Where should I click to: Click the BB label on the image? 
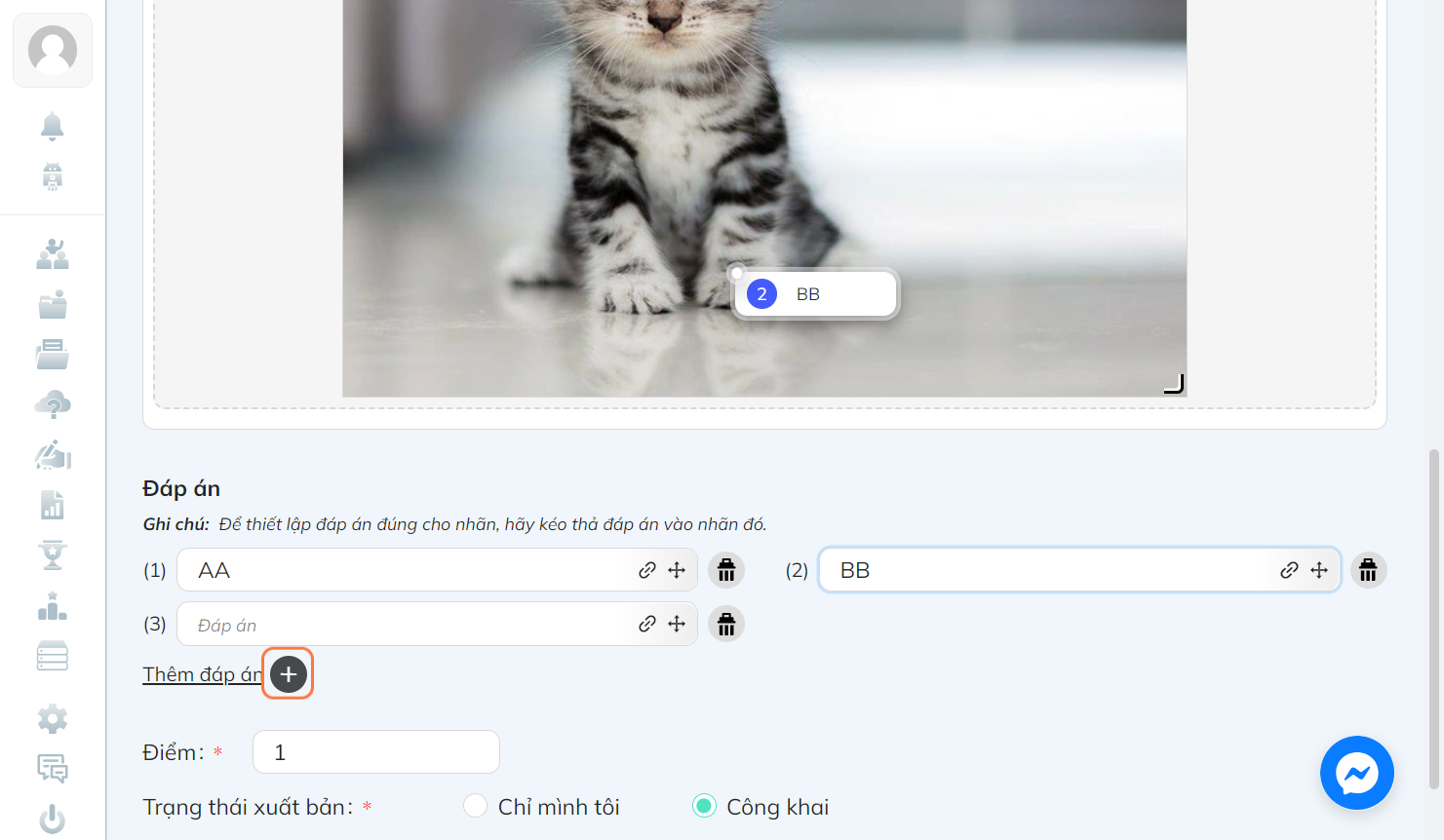click(x=815, y=294)
